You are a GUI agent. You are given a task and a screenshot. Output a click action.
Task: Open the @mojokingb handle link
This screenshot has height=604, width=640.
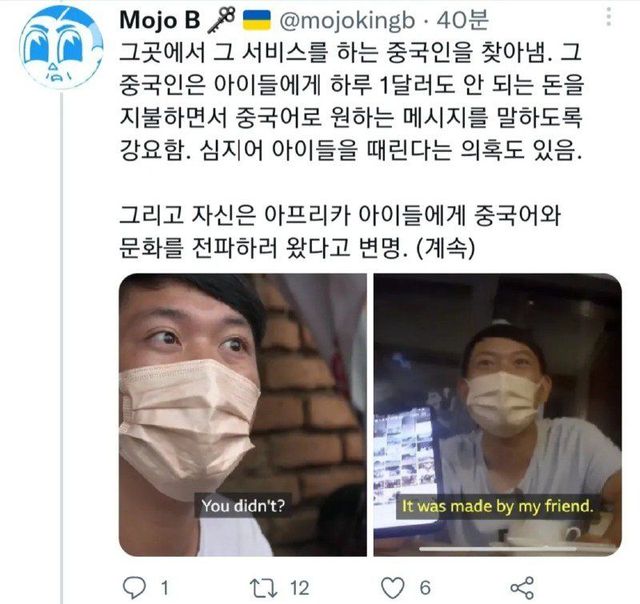347,20
